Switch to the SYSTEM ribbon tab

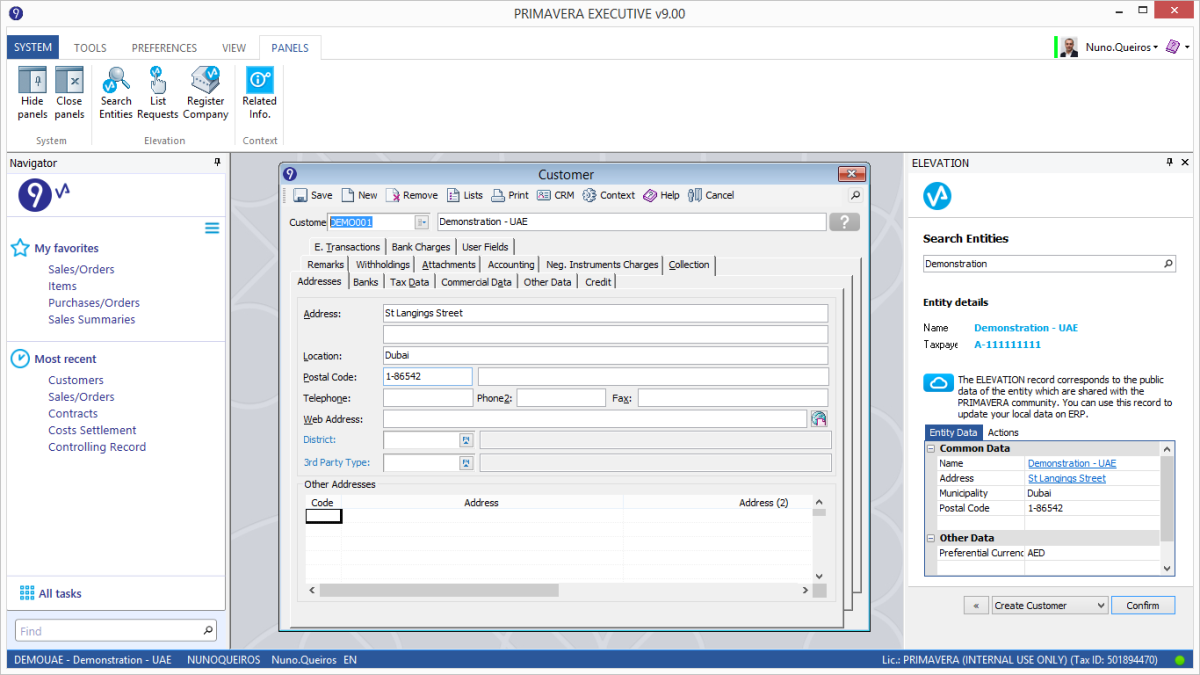click(33, 47)
